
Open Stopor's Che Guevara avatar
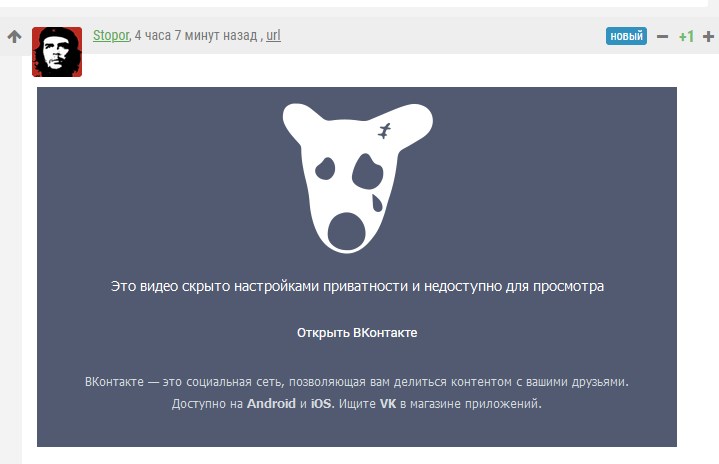tap(57, 52)
